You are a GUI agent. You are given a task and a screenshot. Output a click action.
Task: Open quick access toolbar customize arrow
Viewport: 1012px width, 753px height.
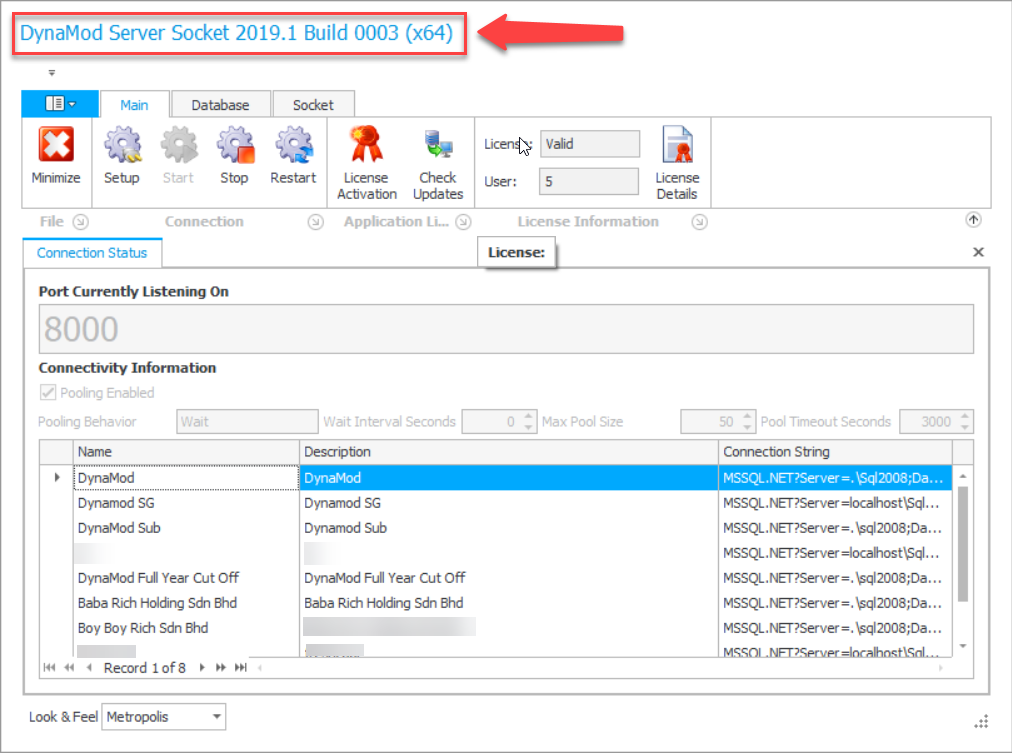[x=52, y=73]
